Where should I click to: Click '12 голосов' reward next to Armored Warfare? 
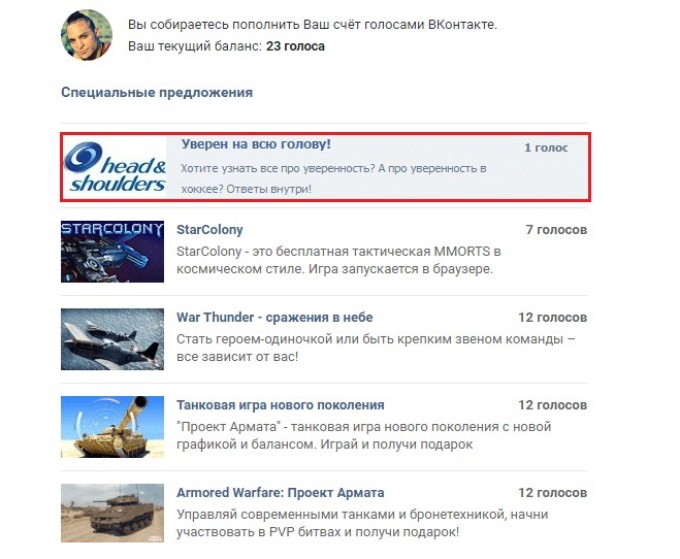[x=553, y=493]
